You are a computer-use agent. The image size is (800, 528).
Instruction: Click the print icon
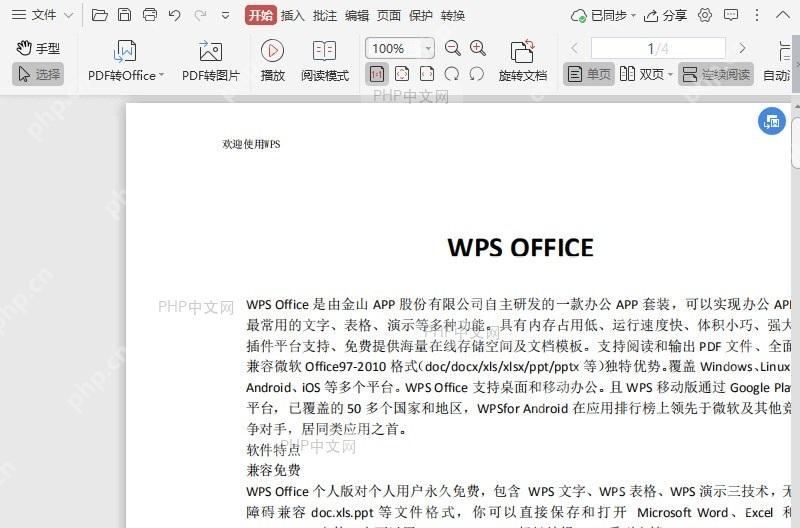pyautogui.click(x=149, y=15)
